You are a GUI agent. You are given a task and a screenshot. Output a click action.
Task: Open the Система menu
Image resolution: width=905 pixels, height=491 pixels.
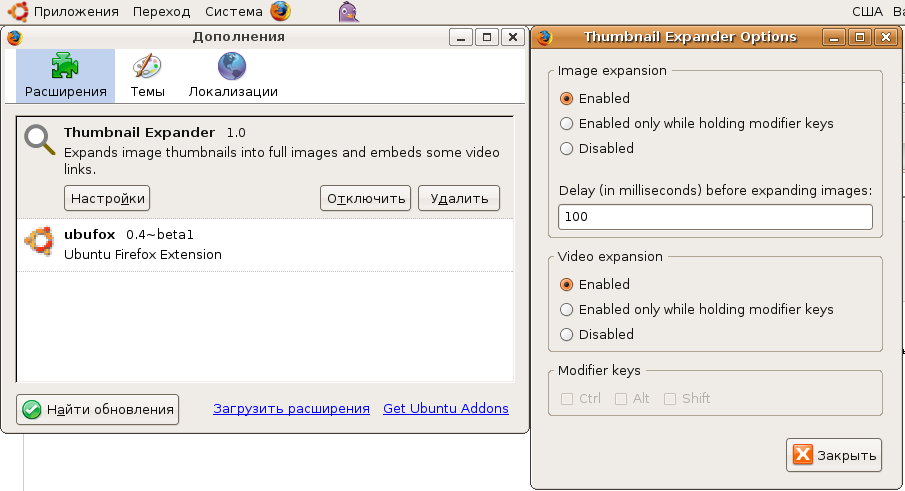(x=234, y=12)
